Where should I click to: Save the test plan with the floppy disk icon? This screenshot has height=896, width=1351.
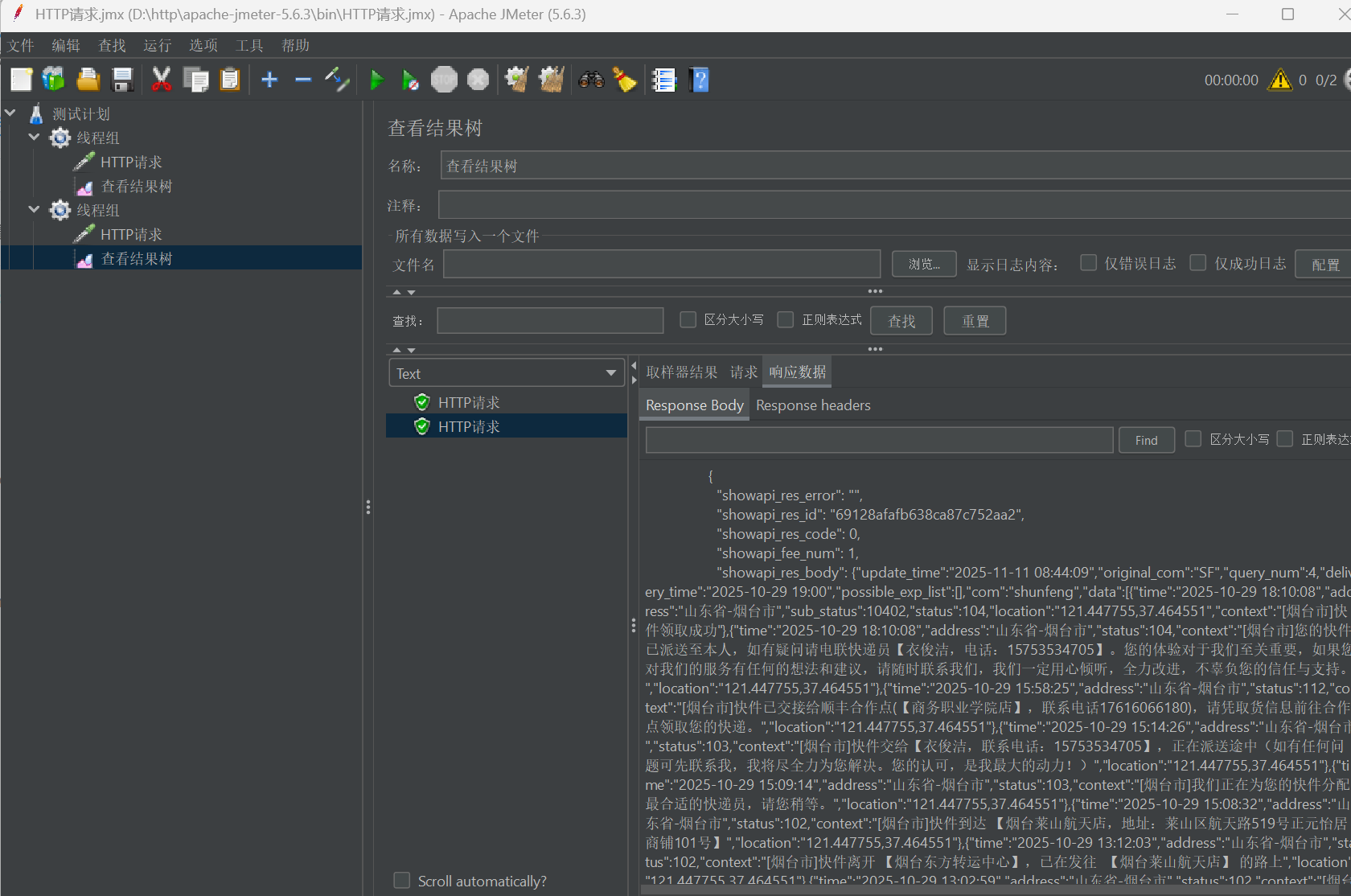pos(122,80)
